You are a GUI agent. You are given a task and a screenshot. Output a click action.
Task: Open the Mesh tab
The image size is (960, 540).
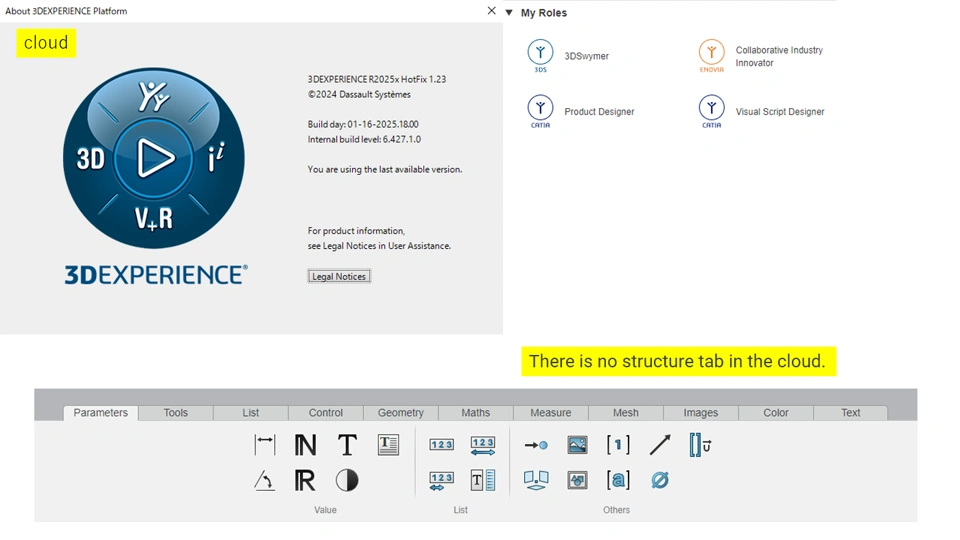[626, 413]
